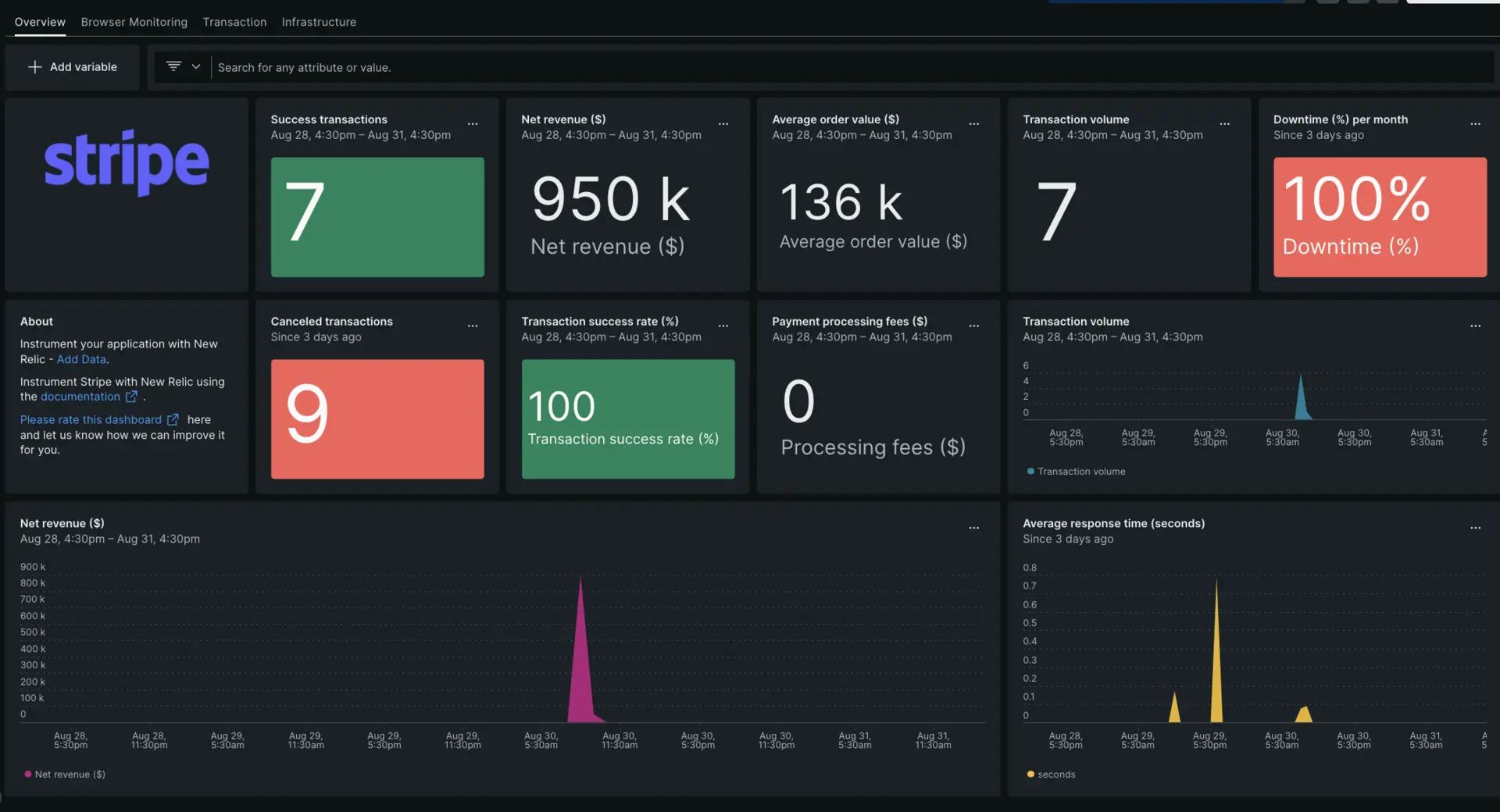Open the Success transactions widget ellipsis menu

click(473, 124)
